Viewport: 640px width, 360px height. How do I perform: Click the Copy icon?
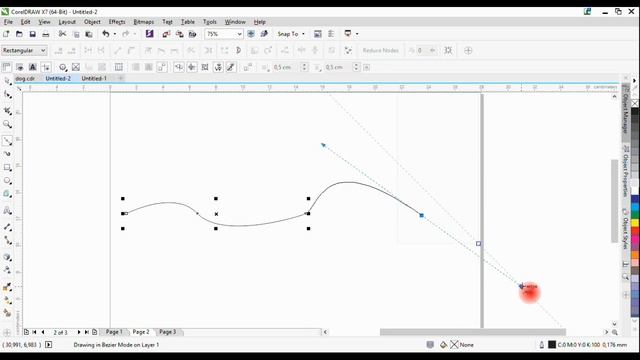click(76, 34)
